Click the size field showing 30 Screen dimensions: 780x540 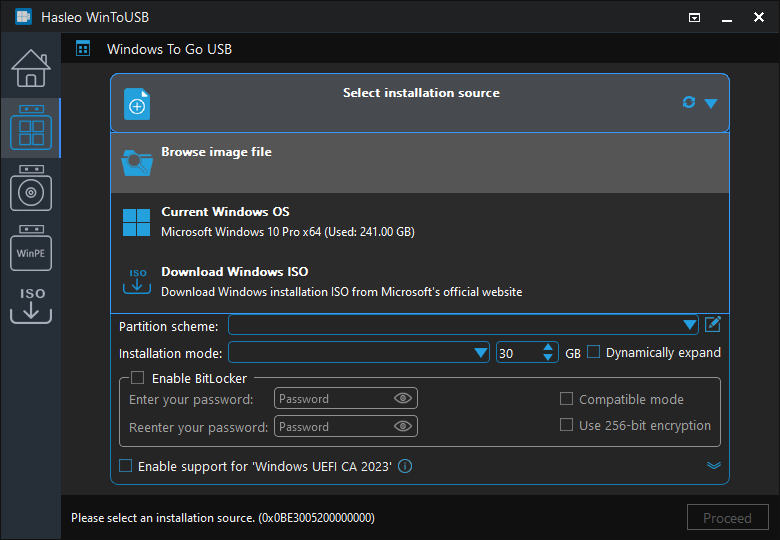[519, 353]
